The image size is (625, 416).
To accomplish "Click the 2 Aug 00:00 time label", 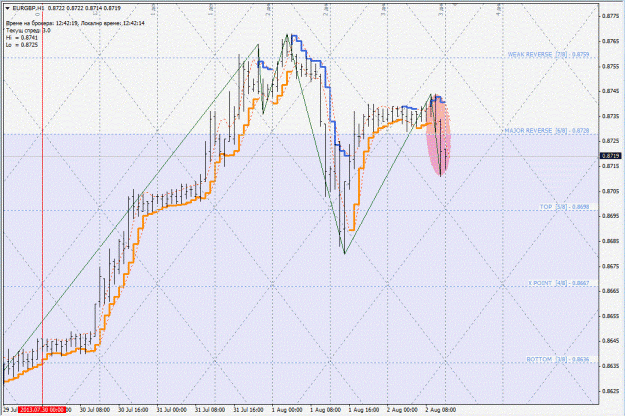I will (402, 410).
